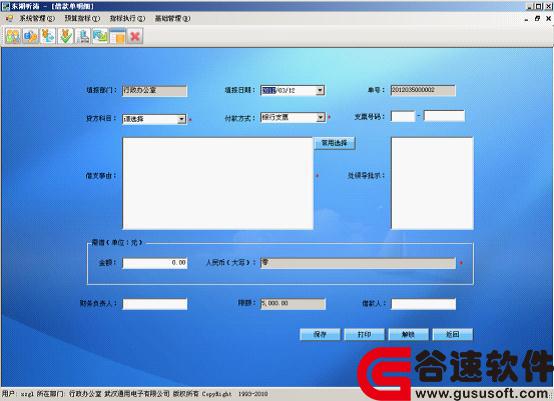
Task: Click the 解锁 button
Action: click(x=408, y=334)
